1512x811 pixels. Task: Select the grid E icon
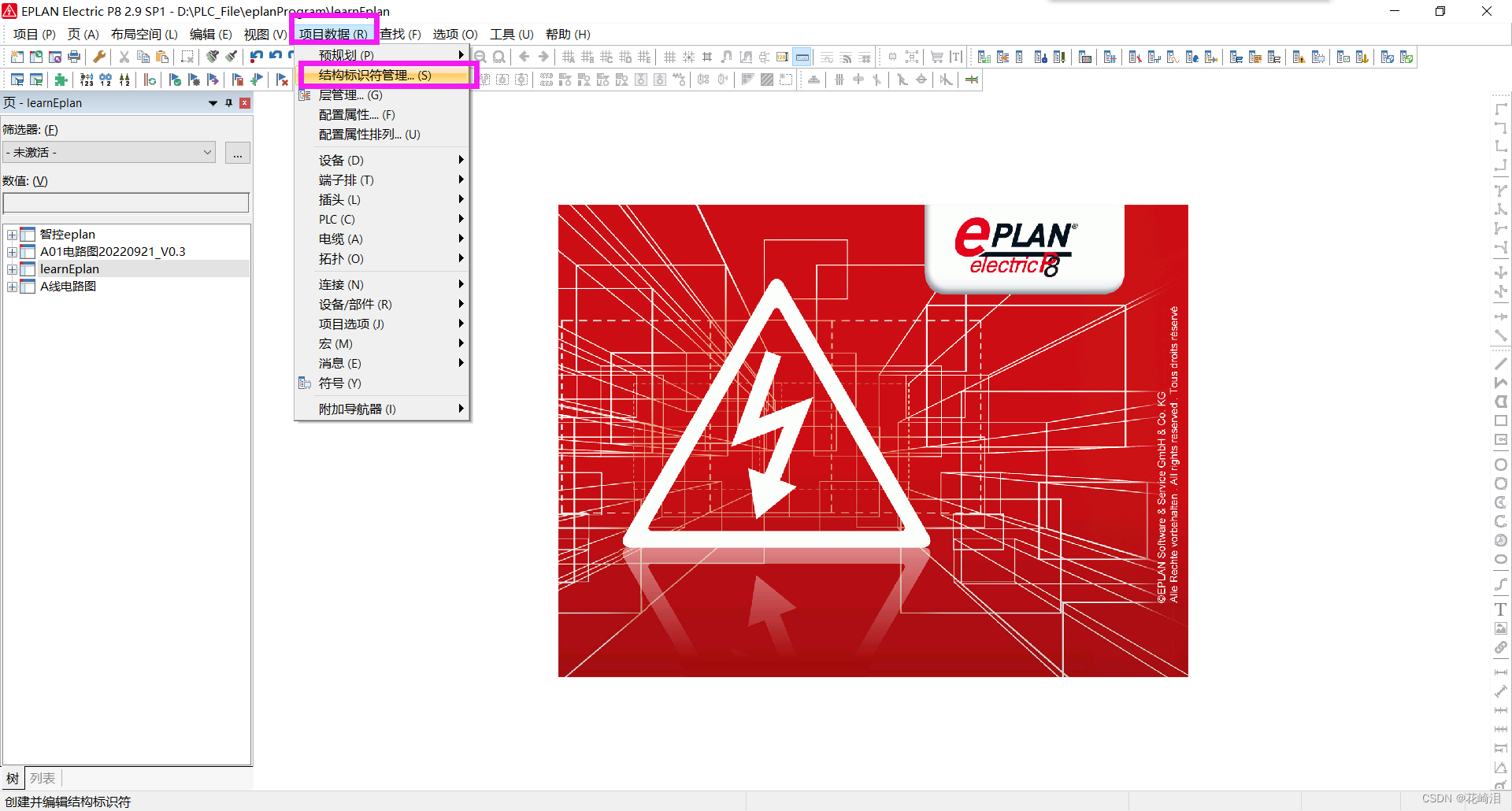(644, 57)
